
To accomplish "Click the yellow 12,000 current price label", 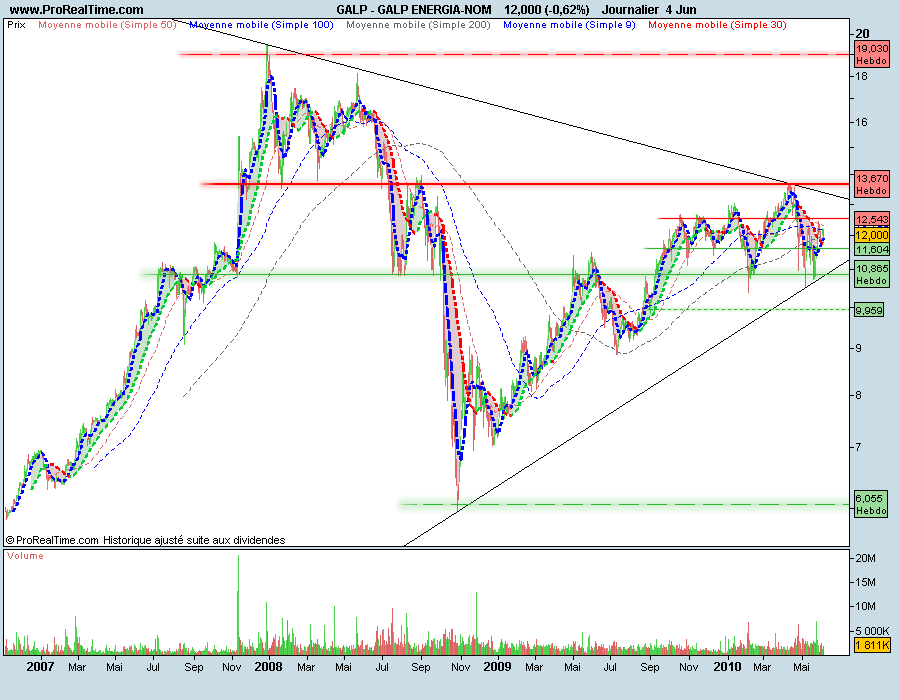I will 872,235.
